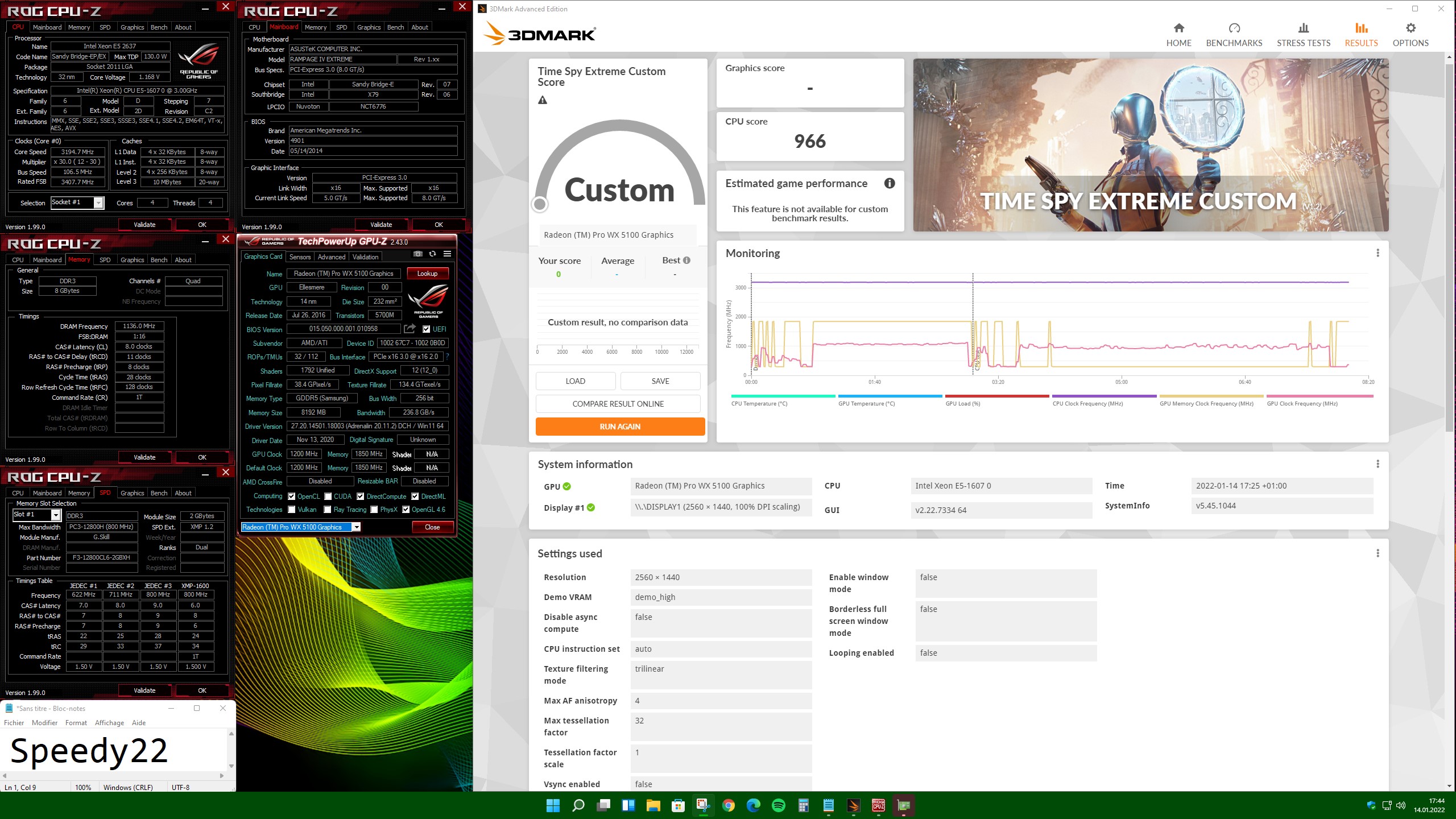Viewport: 1456px width, 819px height.
Task: Click green check next to Display #1
Action: [x=591, y=508]
